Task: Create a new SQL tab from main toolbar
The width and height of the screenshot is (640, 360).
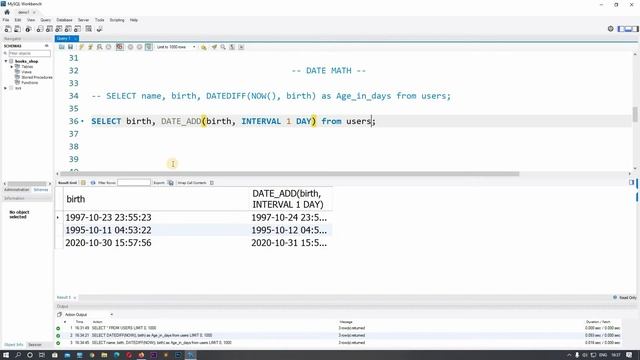Action: pyautogui.click(x=8, y=29)
